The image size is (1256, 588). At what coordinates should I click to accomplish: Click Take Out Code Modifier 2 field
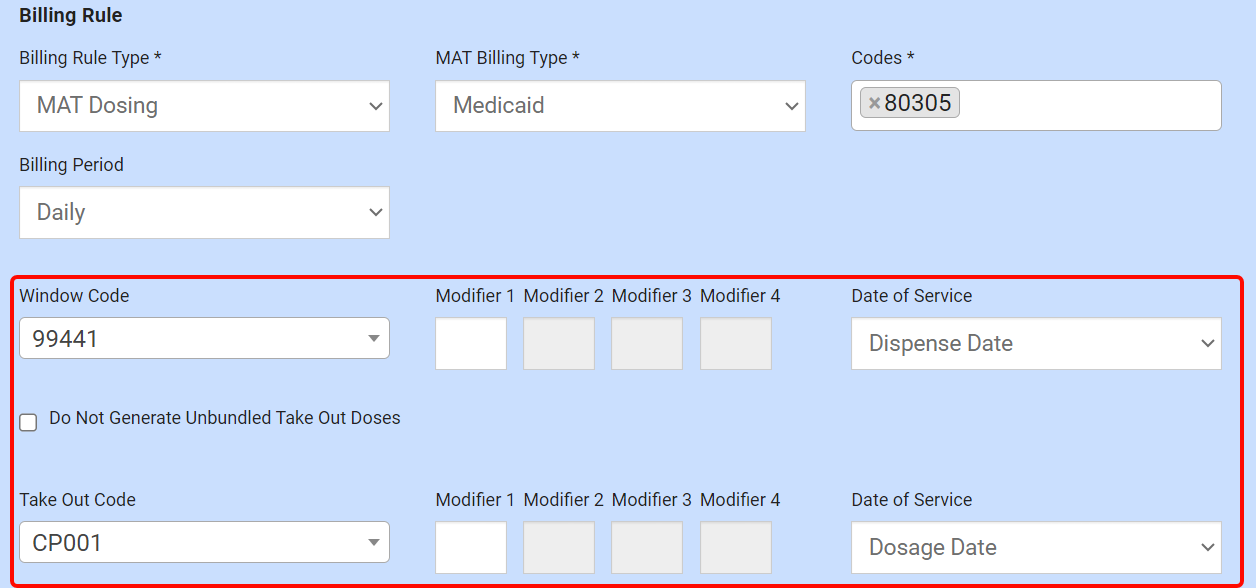pos(559,548)
